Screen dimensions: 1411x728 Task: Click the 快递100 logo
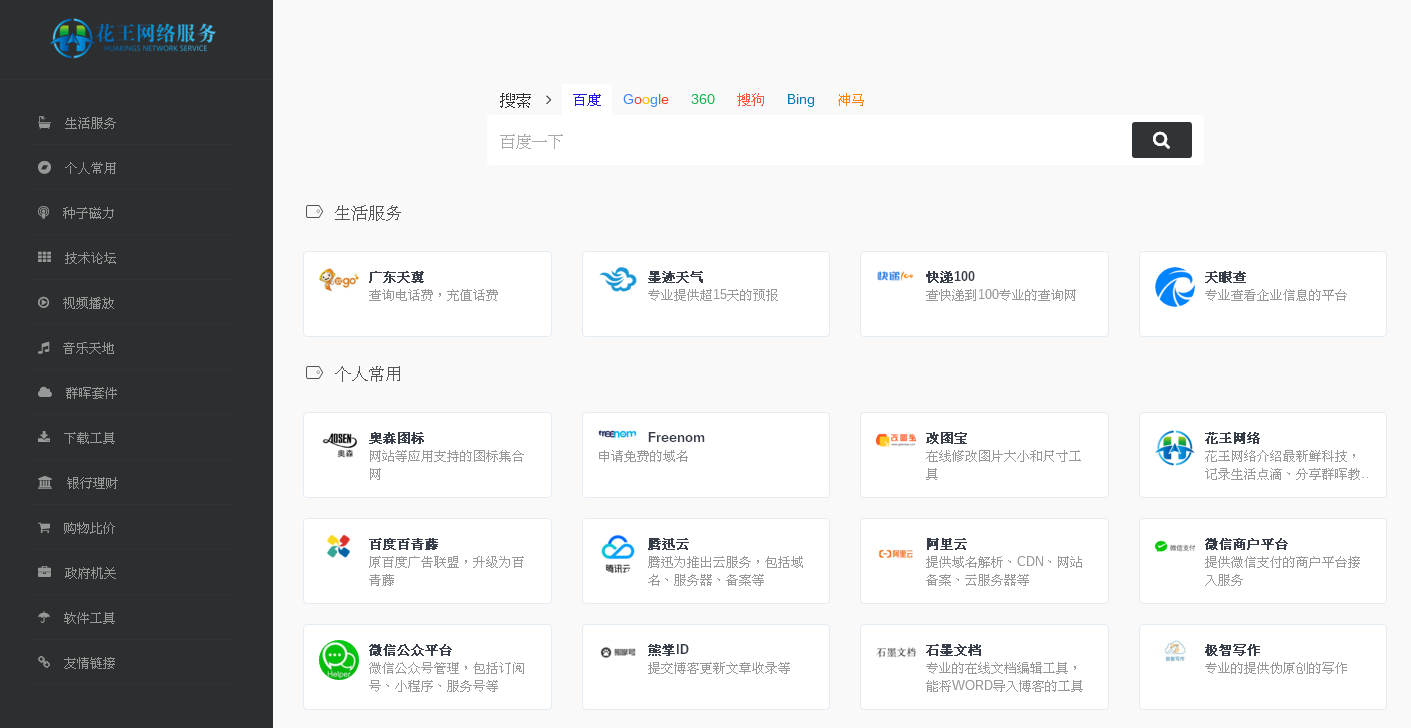(896, 276)
